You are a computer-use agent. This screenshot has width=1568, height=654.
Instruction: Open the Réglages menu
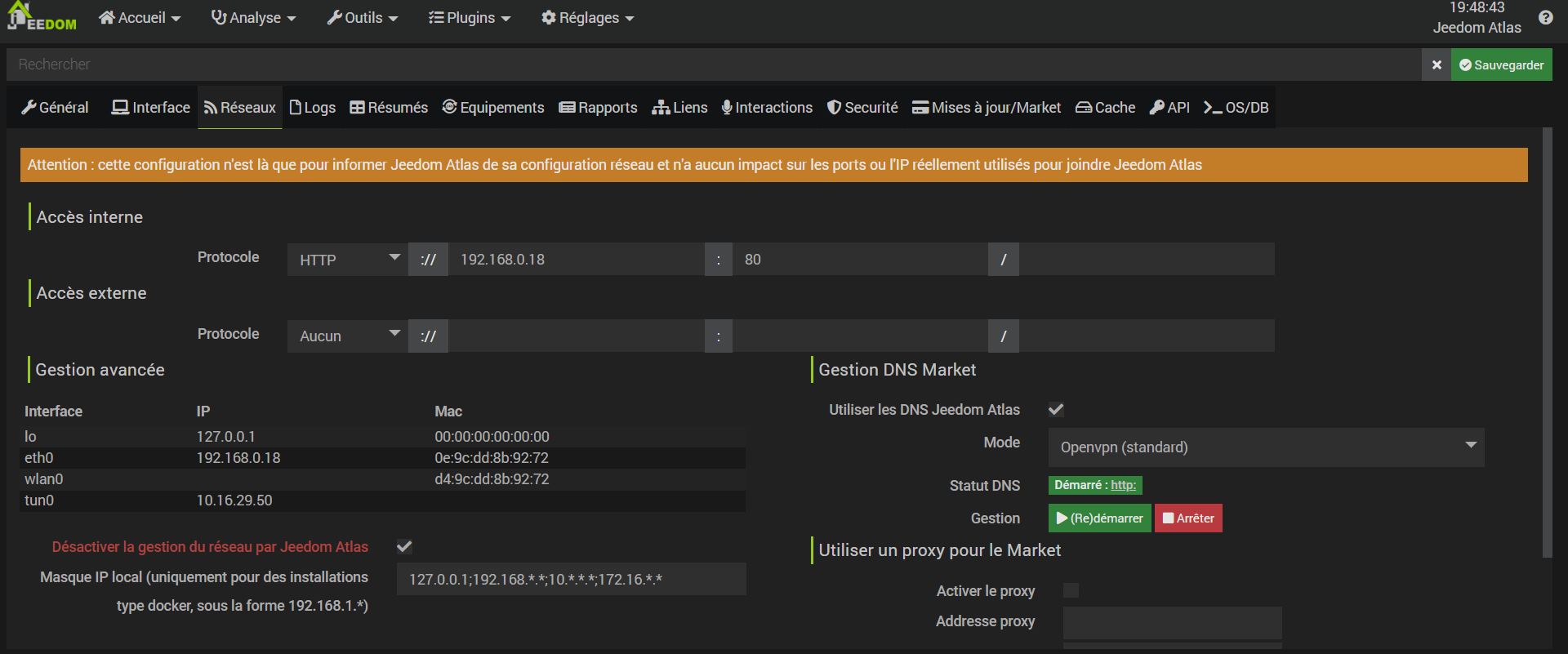[x=587, y=17]
